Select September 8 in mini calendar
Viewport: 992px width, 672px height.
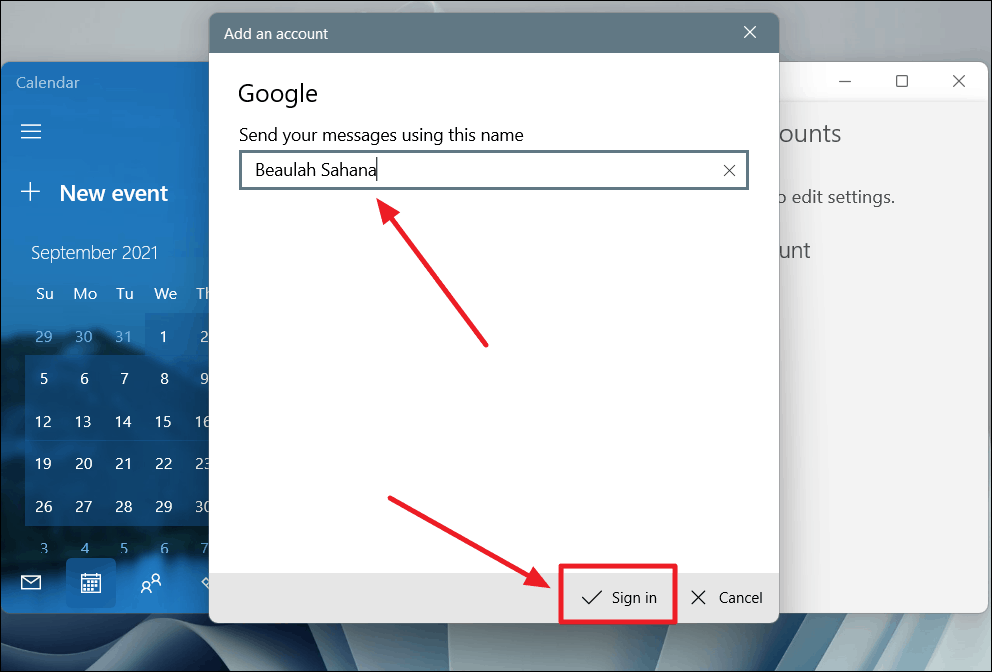tap(164, 378)
